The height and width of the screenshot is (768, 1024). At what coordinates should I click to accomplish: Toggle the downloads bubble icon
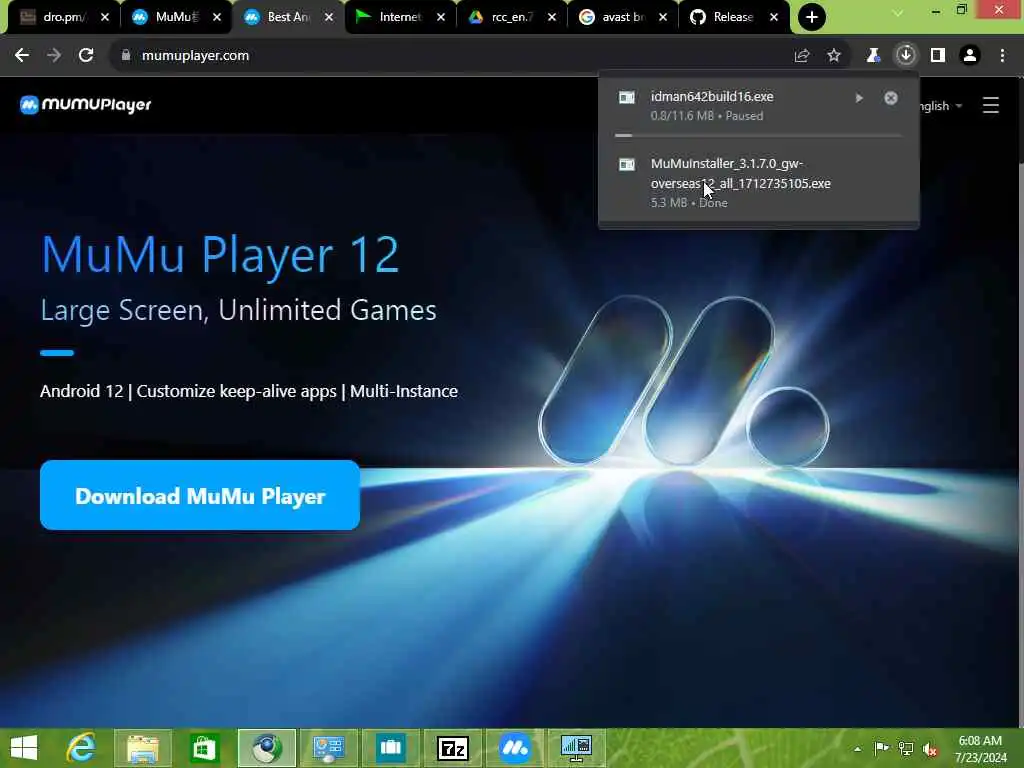[906, 56]
